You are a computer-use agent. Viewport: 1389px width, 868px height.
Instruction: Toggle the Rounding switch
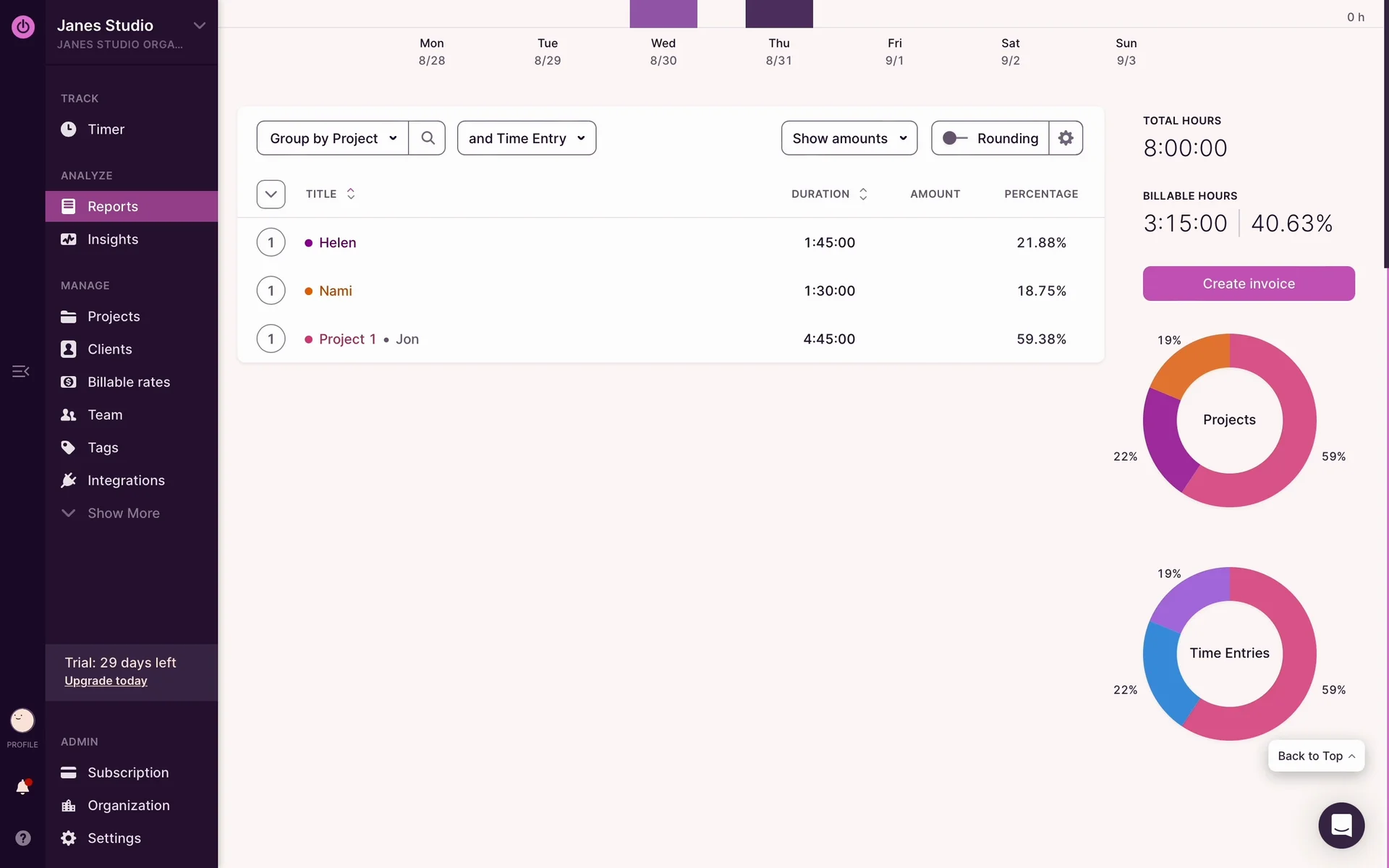(954, 138)
